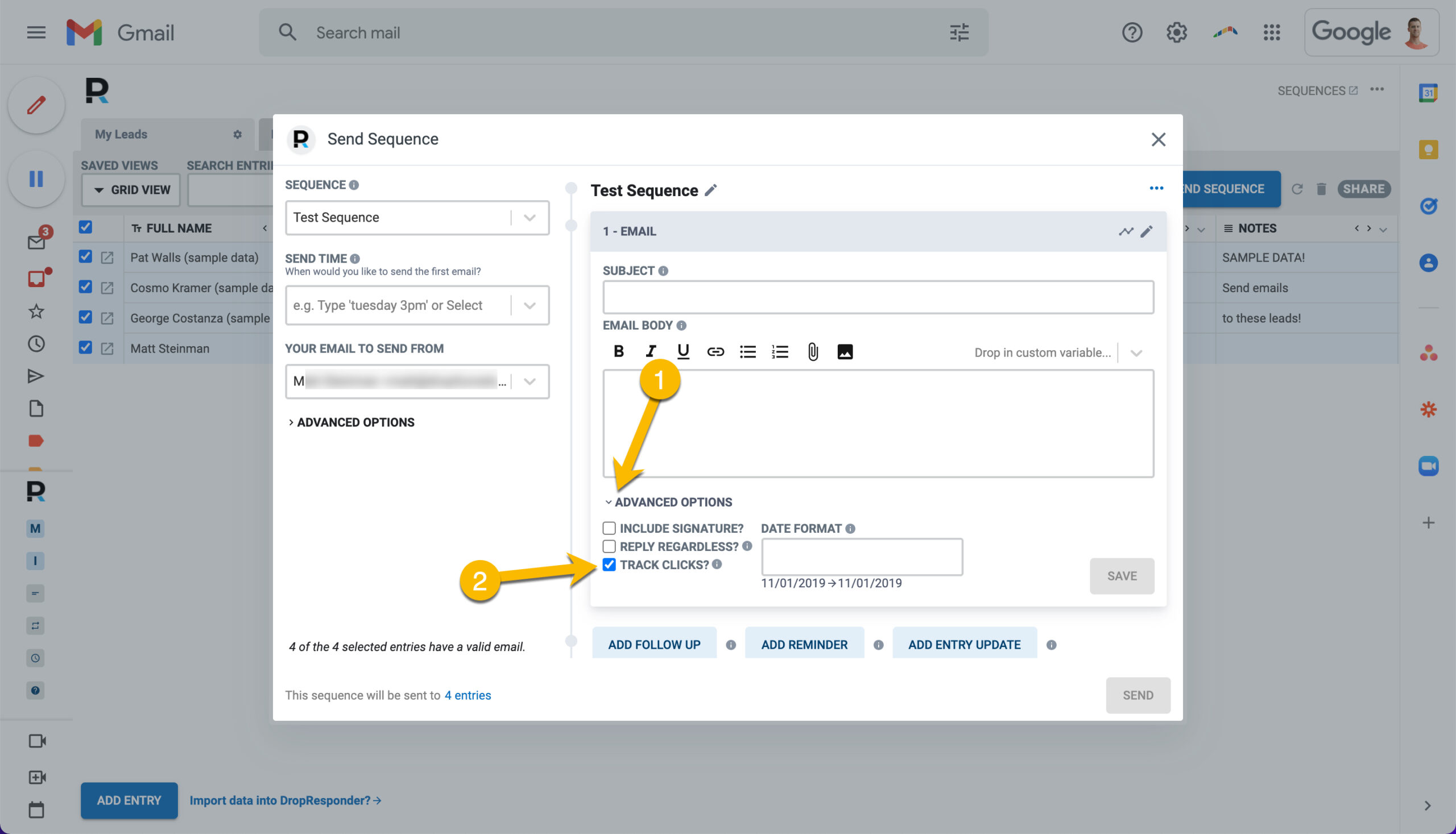Insert a hyperlink in the email body
Image resolution: width=1456 pixels, height=834 pixels.
click(x=715, y=351)
